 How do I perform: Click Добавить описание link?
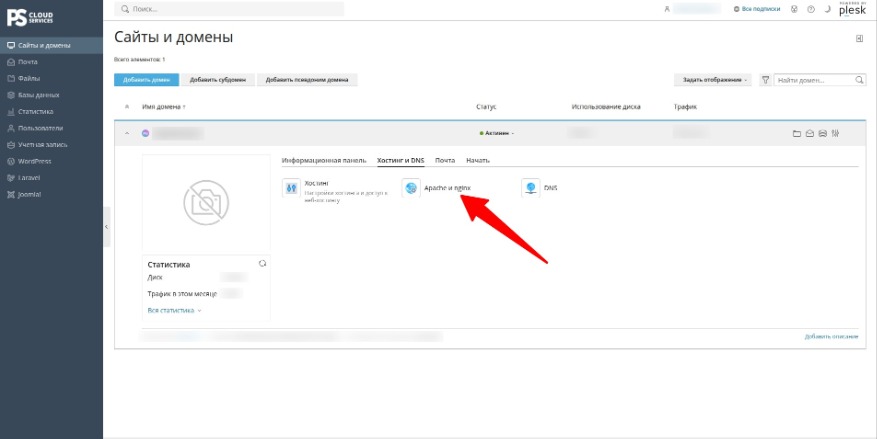click(x=832, y=337)
